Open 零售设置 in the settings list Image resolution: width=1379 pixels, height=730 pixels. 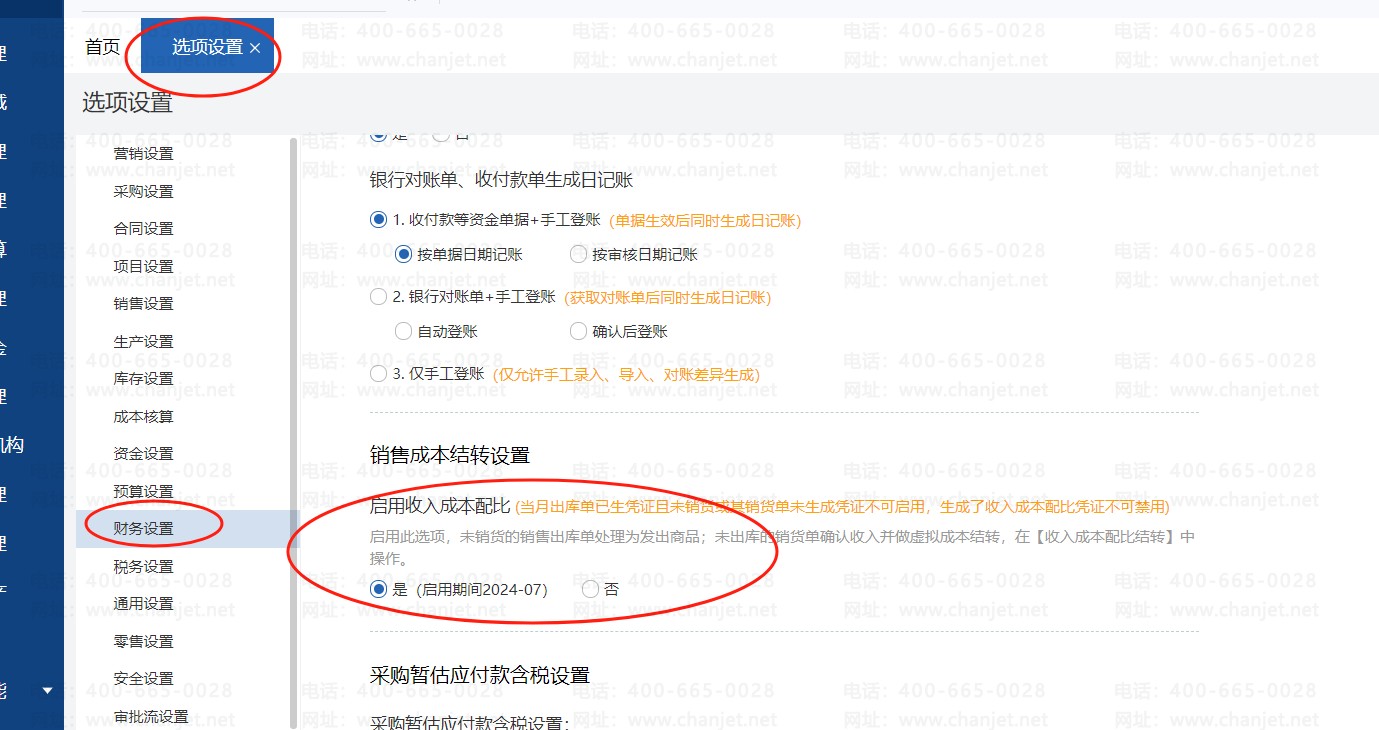tap(144, 641)
